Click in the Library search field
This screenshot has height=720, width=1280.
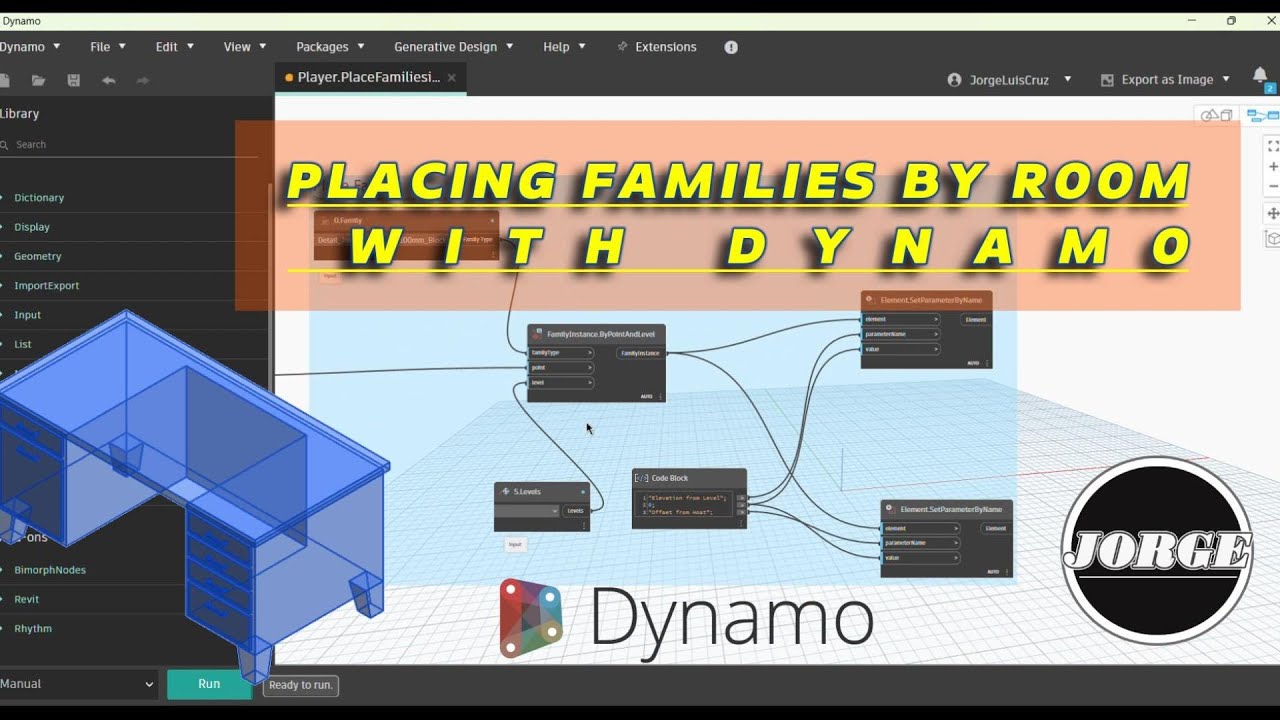click(x=130, y=145)
